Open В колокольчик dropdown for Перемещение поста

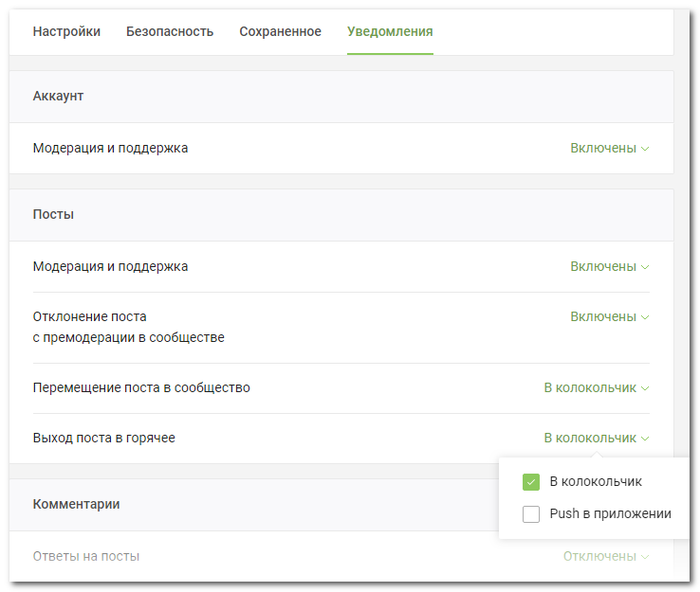coord(596,388)
